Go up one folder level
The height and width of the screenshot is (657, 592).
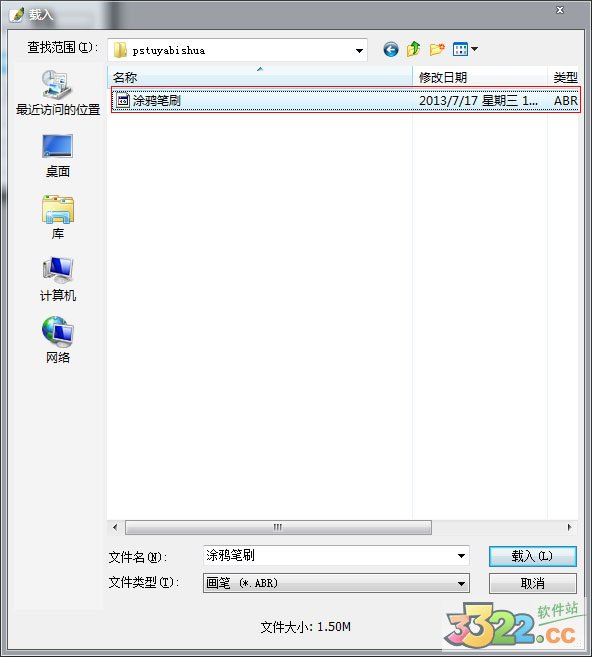click(414, 49)
